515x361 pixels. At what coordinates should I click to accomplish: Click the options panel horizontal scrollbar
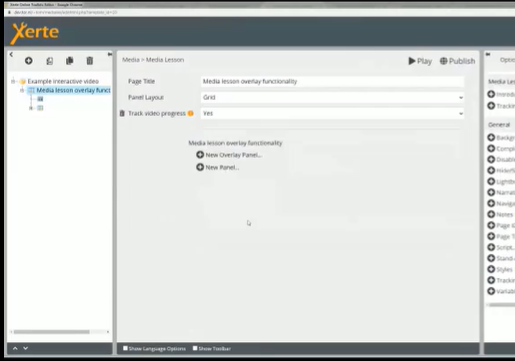coord(502,305)
